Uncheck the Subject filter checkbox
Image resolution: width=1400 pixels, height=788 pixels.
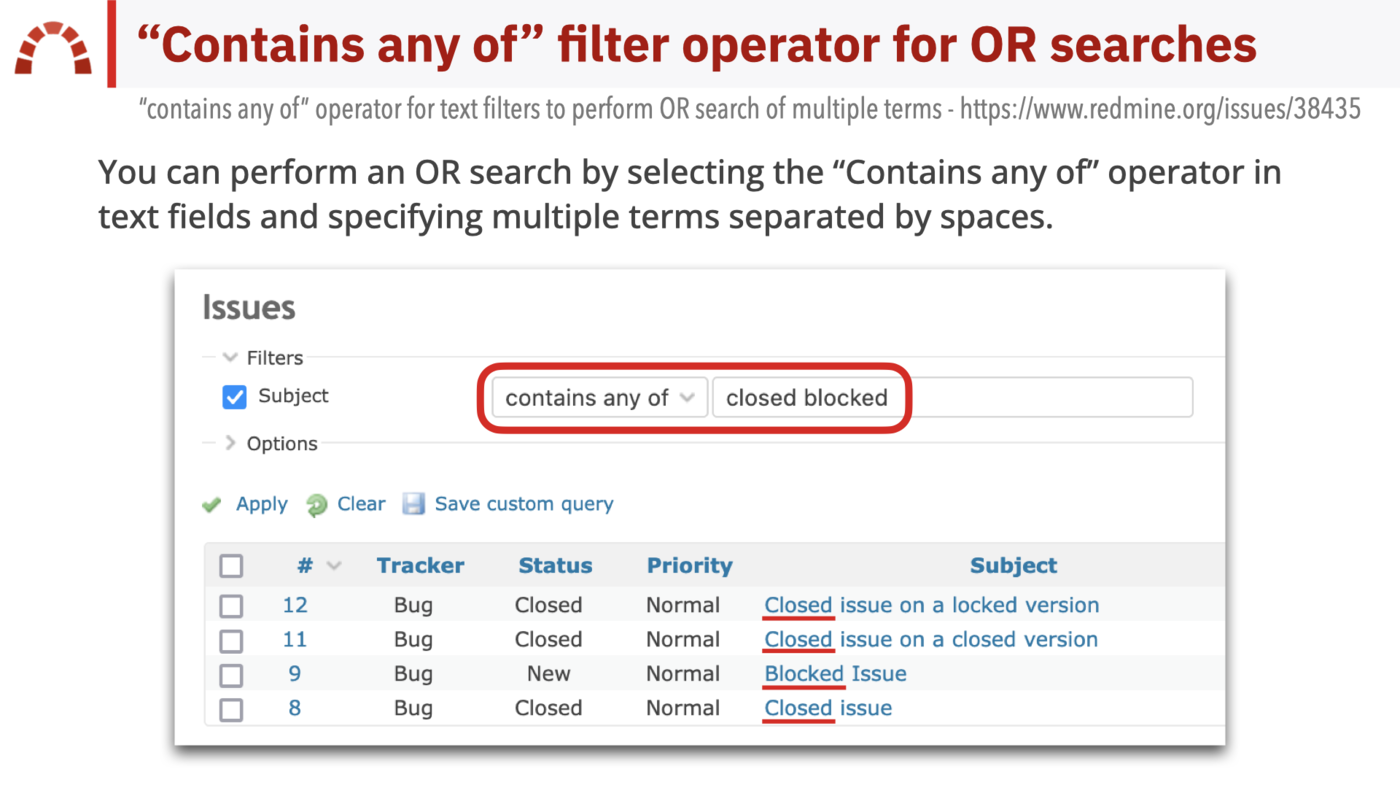click(233, 397)
